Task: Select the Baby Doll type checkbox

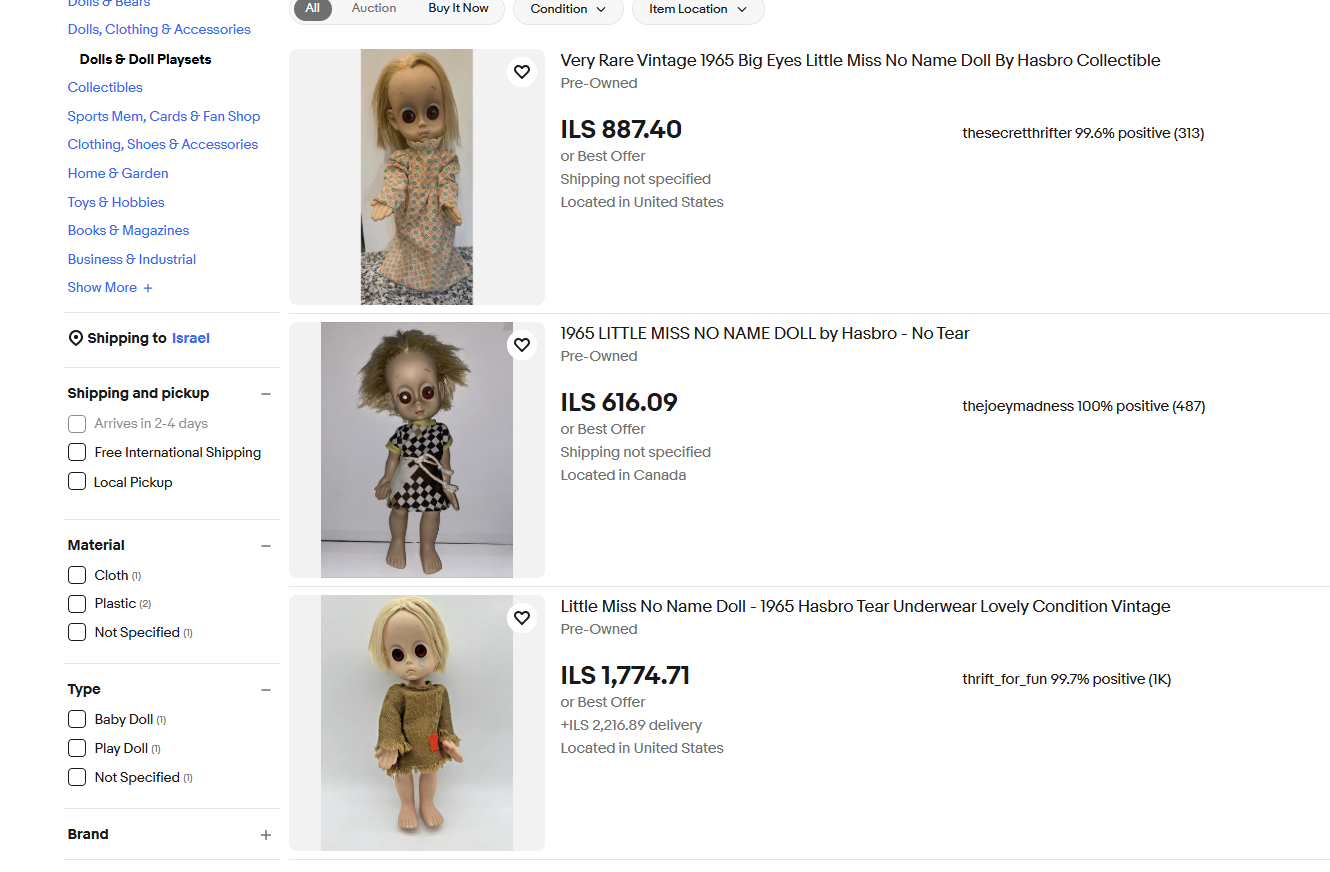Action: pos(77,720)
